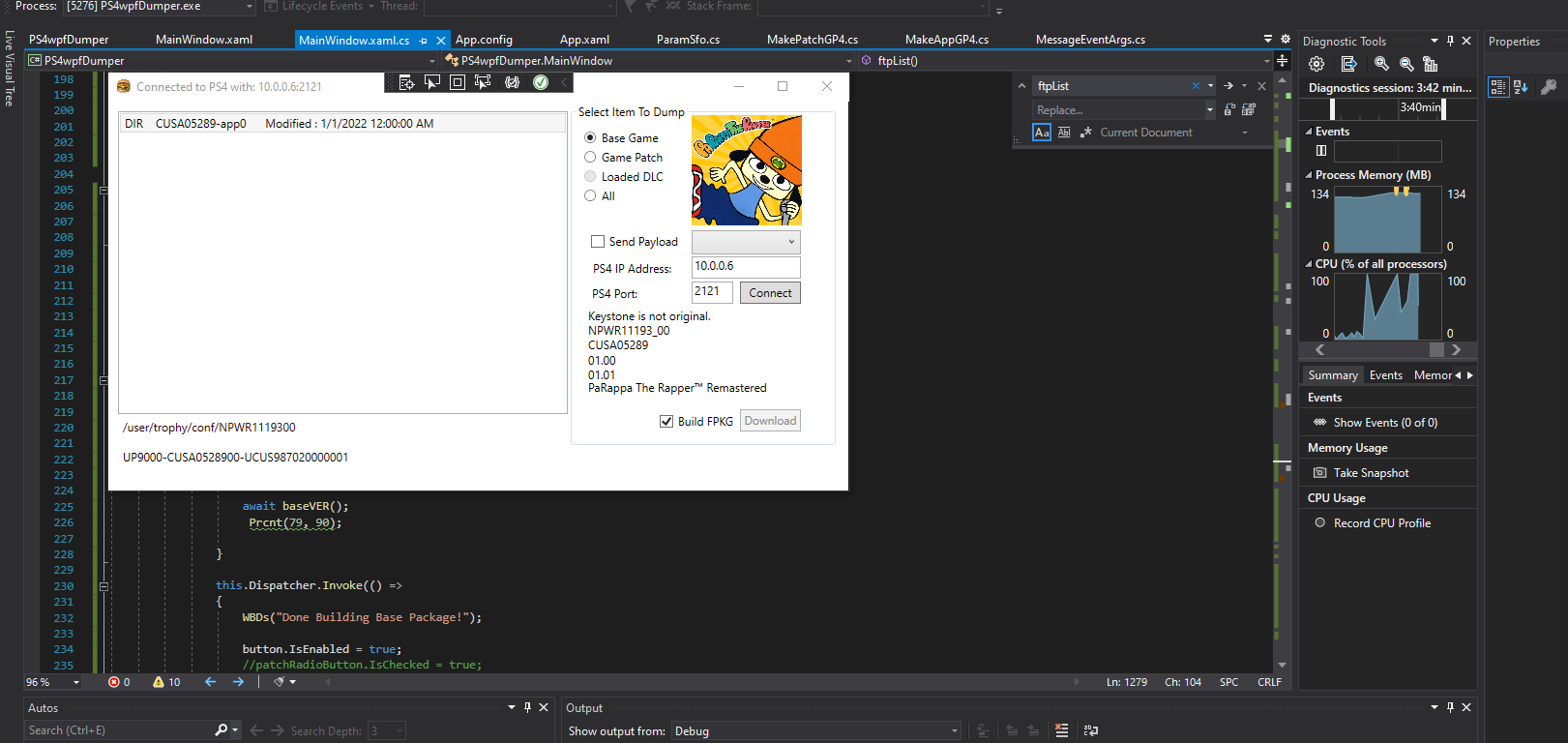Viewport: 1568px width, 743px height.
Task: Close the find and replace bar
Action: pos(1261,86)
